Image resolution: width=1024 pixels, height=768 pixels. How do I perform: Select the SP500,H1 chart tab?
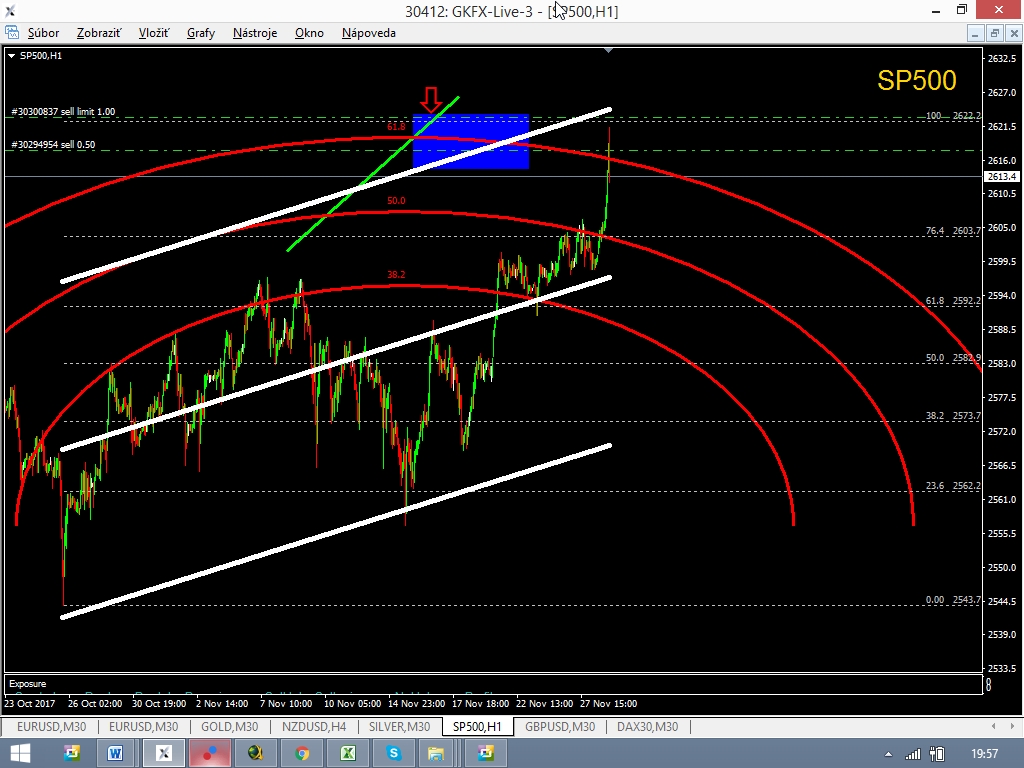tap(477, 726)
